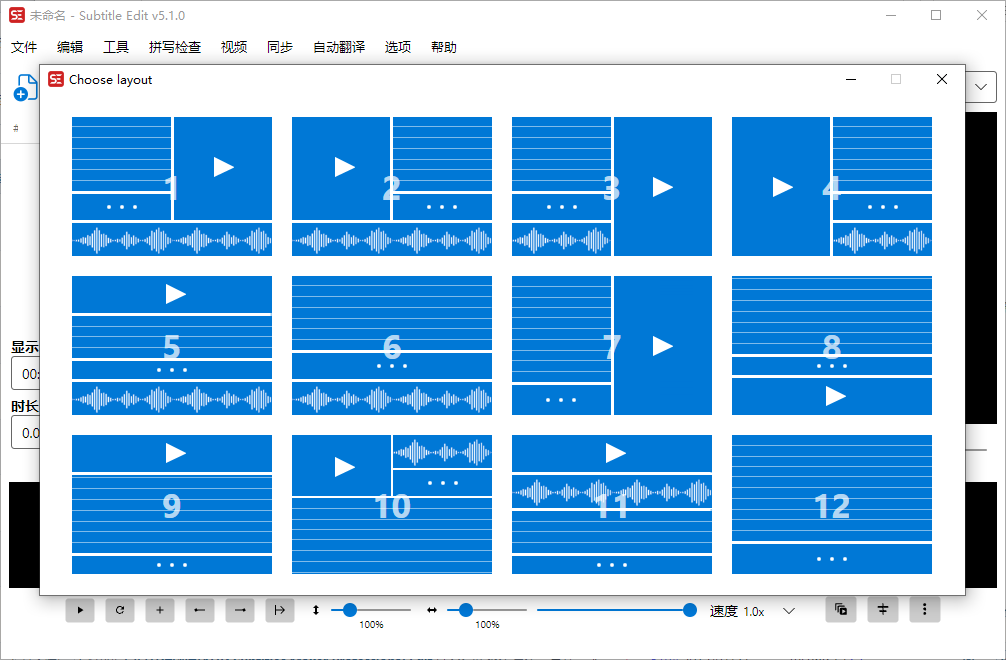This screenshot has height=660, width=1006.
Task: Click the plus button under waveform
Action: tap(160, 610)
